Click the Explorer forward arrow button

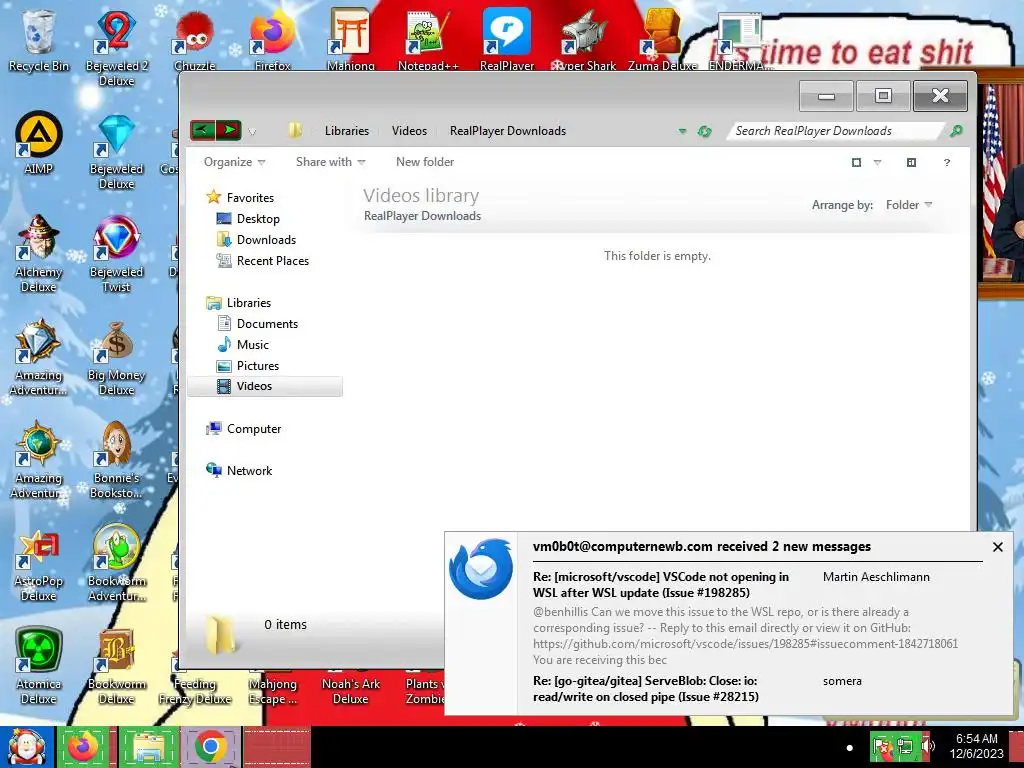pos(228,130)
